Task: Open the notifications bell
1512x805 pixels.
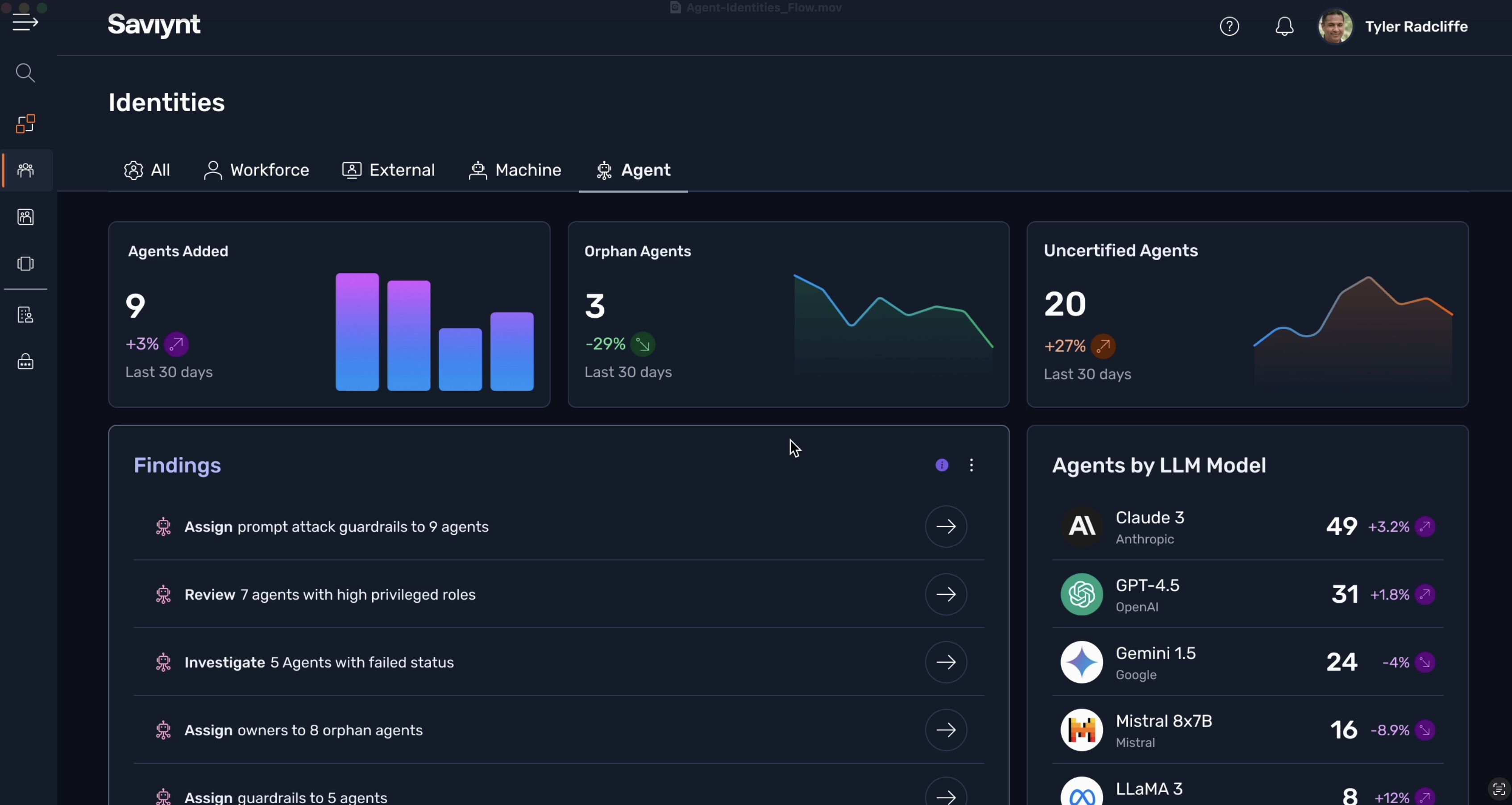Action: tap(1284, 26)
